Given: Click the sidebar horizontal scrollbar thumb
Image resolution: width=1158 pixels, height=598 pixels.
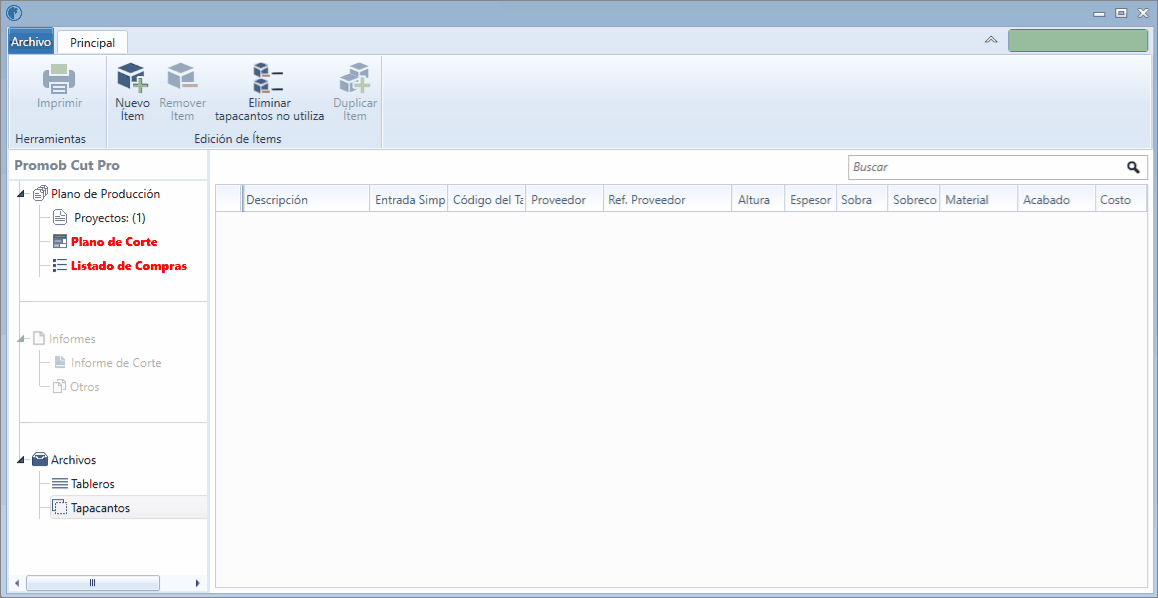Looking at the screenshot, I should click(x=92, y=583).
